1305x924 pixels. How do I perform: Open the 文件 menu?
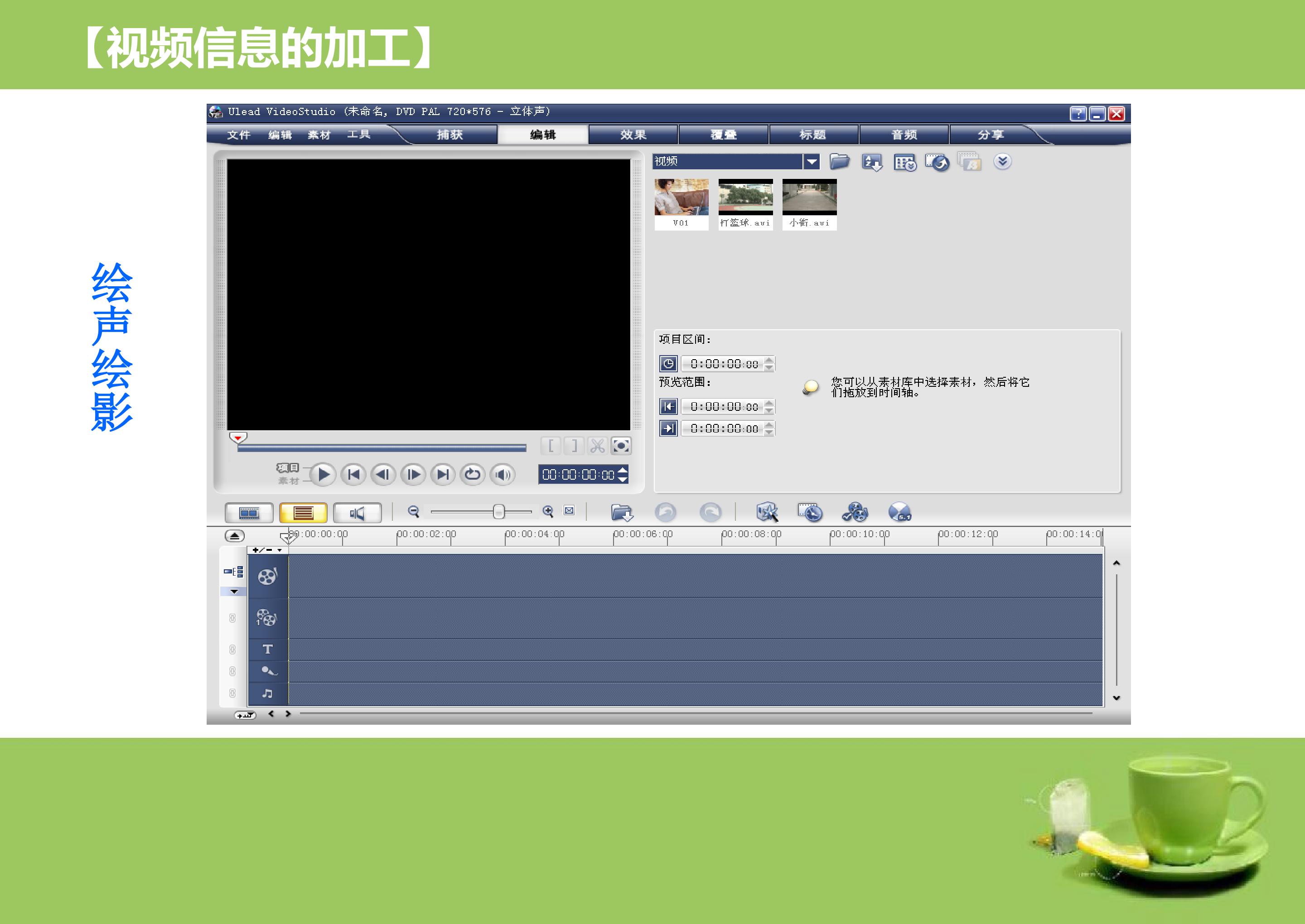[x=238, y=135]
